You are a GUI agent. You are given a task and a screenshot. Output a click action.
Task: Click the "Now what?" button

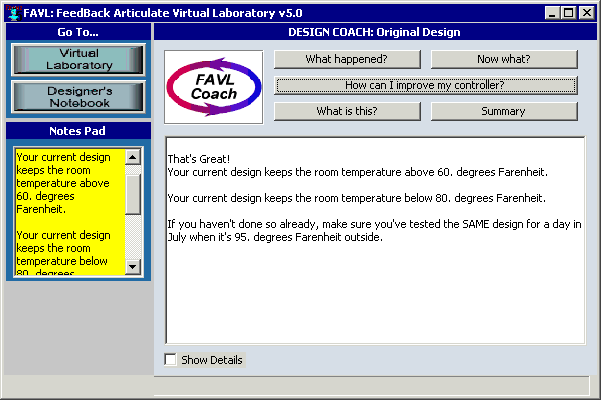(x=504, y=59)
